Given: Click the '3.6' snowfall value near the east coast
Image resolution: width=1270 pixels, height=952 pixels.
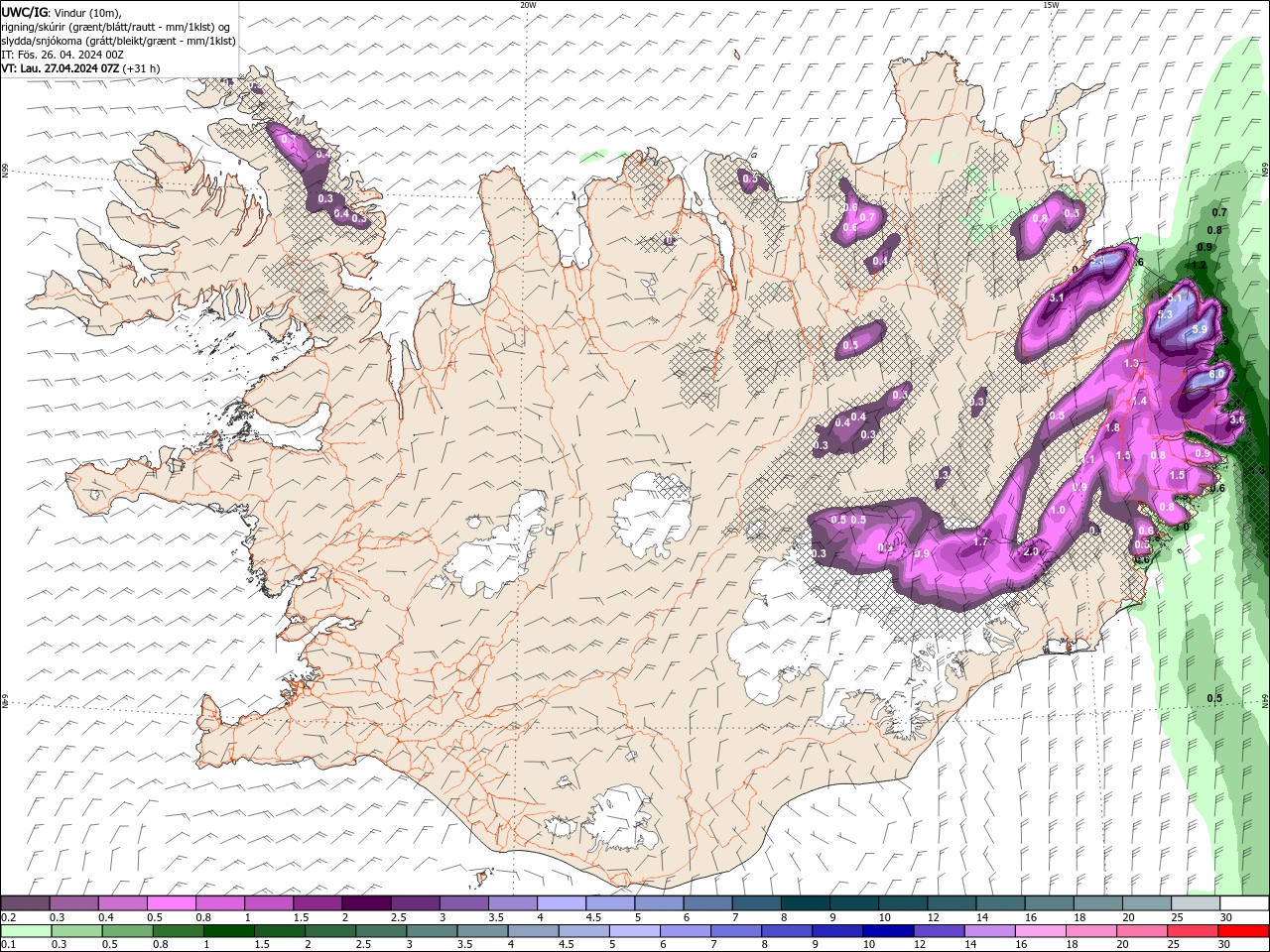Looking at the screenshot, I should (1236, 419).
